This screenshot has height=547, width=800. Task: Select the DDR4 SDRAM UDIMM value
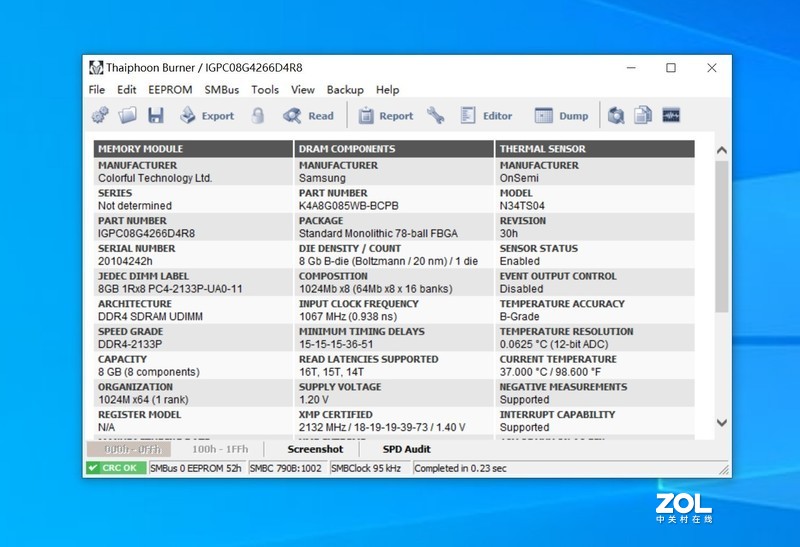pyautogui.click(x=151, y=316)
